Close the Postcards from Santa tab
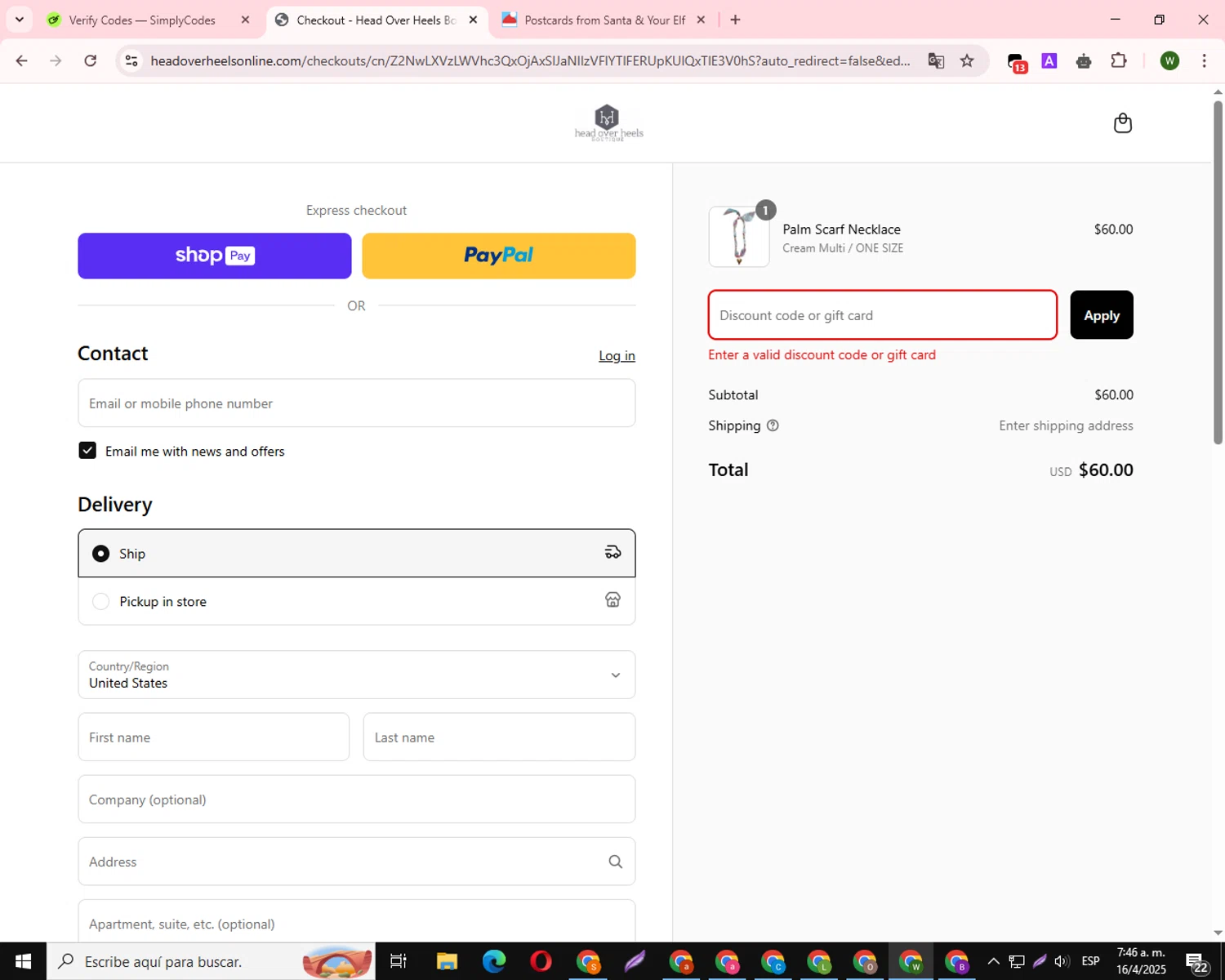The width and height of the screenshot is (1225, 980). tap(701, 20)
